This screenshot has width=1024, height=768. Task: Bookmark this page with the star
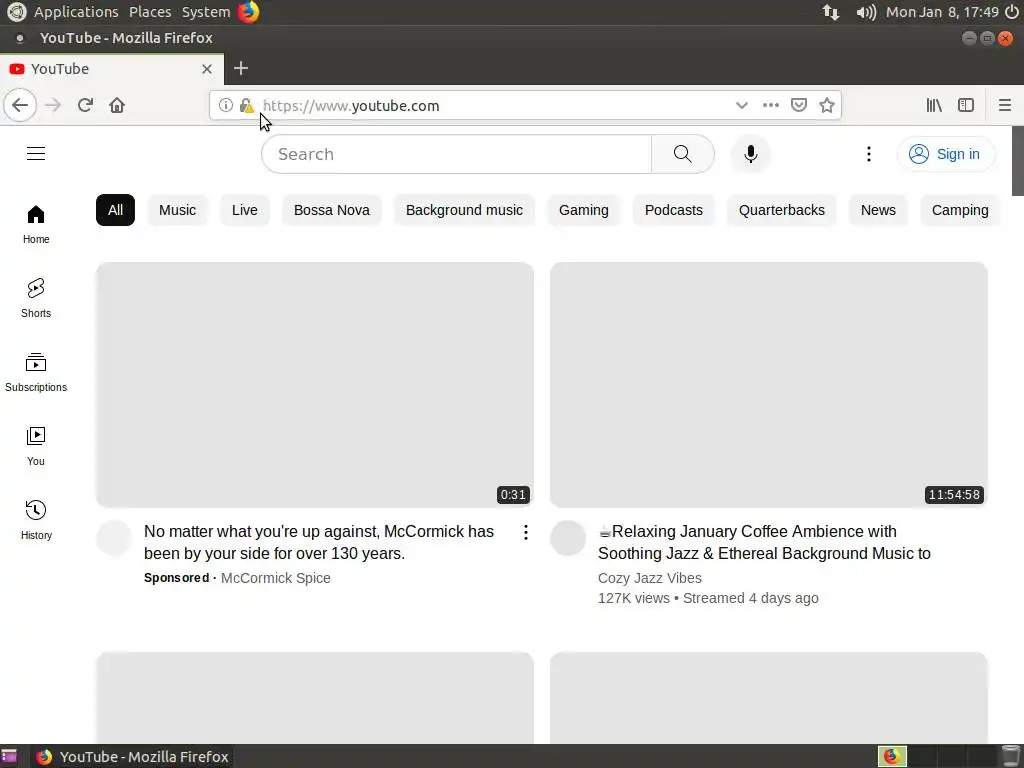pyautogui.click(x=827, y=105)
